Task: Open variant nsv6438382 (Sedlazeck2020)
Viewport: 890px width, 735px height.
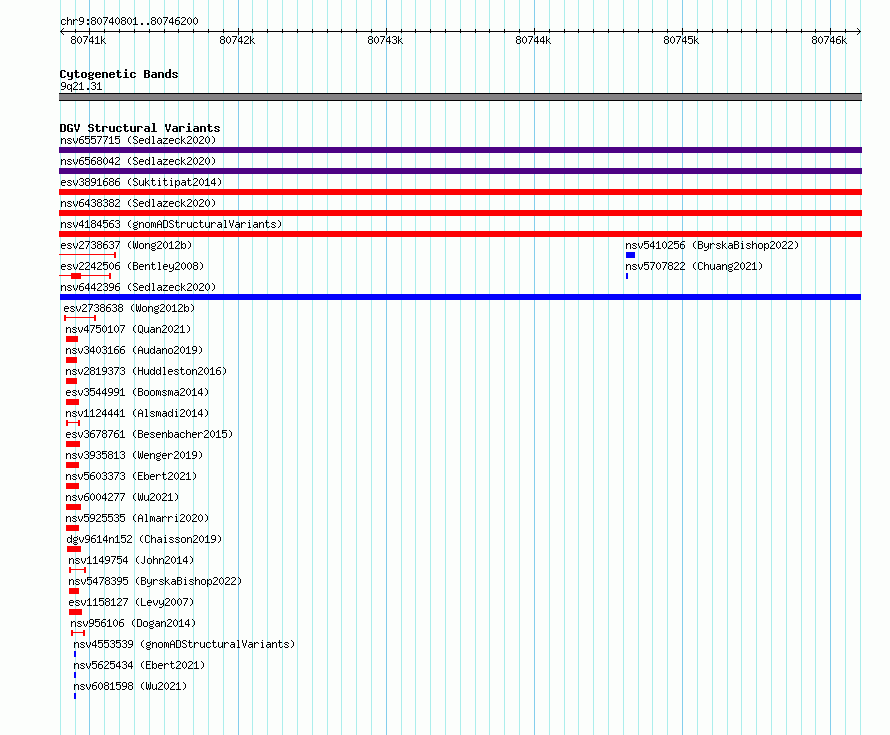Action: 138,203
